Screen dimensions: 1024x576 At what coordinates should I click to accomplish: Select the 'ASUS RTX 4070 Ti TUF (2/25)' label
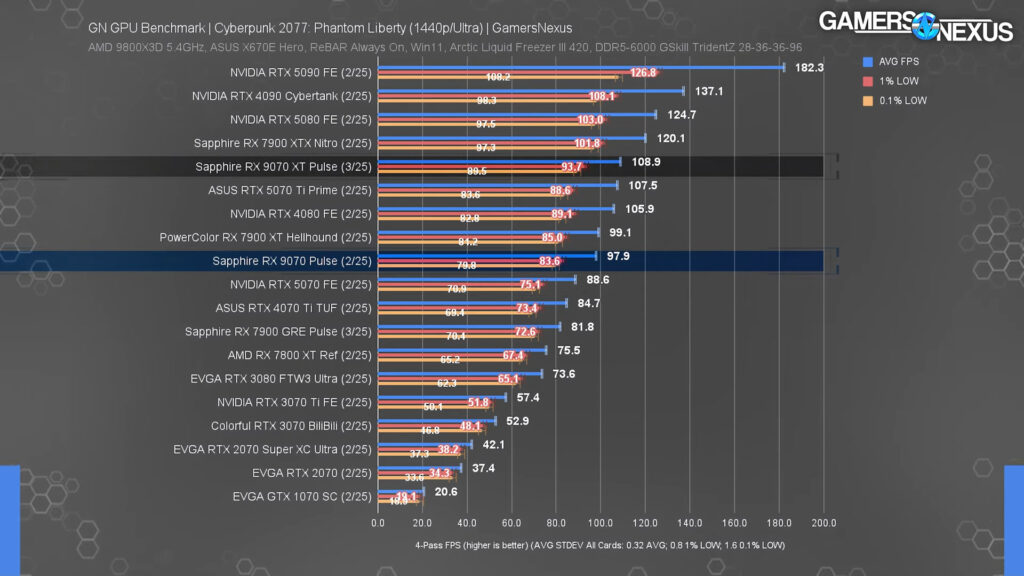293,308
